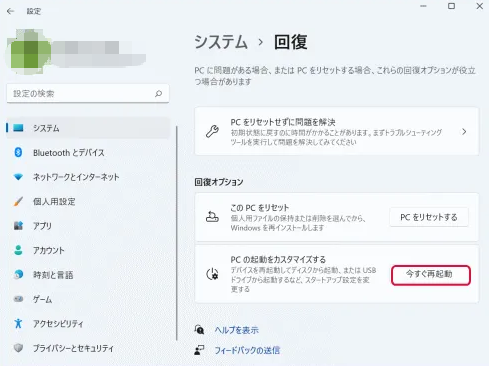Click the PC をリセットする button
This screenshot has width=489, height=366.
429,217
